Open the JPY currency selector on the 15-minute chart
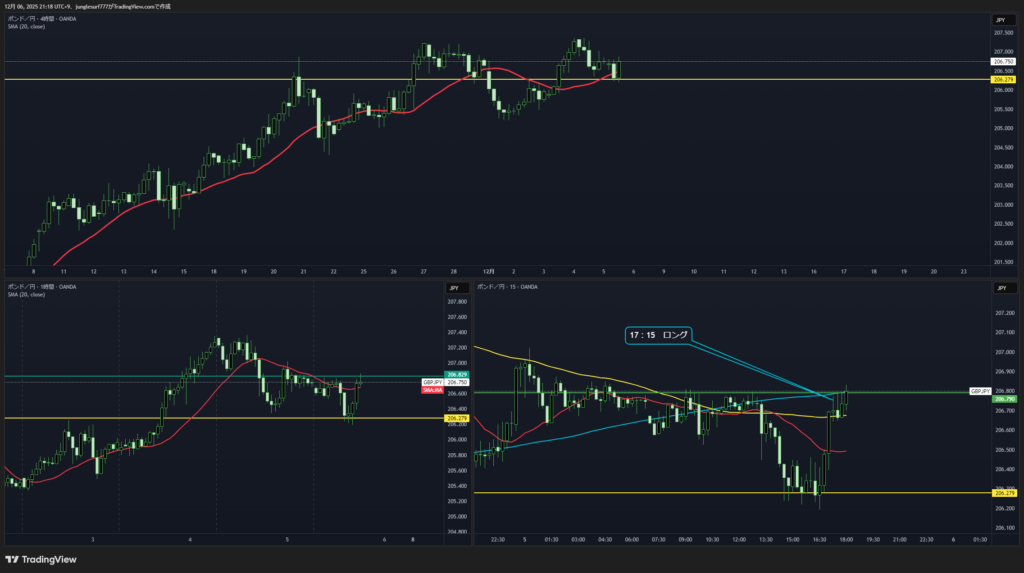Image resolution: width=1024 pixels, height=573 pixels. (1000, 288)
